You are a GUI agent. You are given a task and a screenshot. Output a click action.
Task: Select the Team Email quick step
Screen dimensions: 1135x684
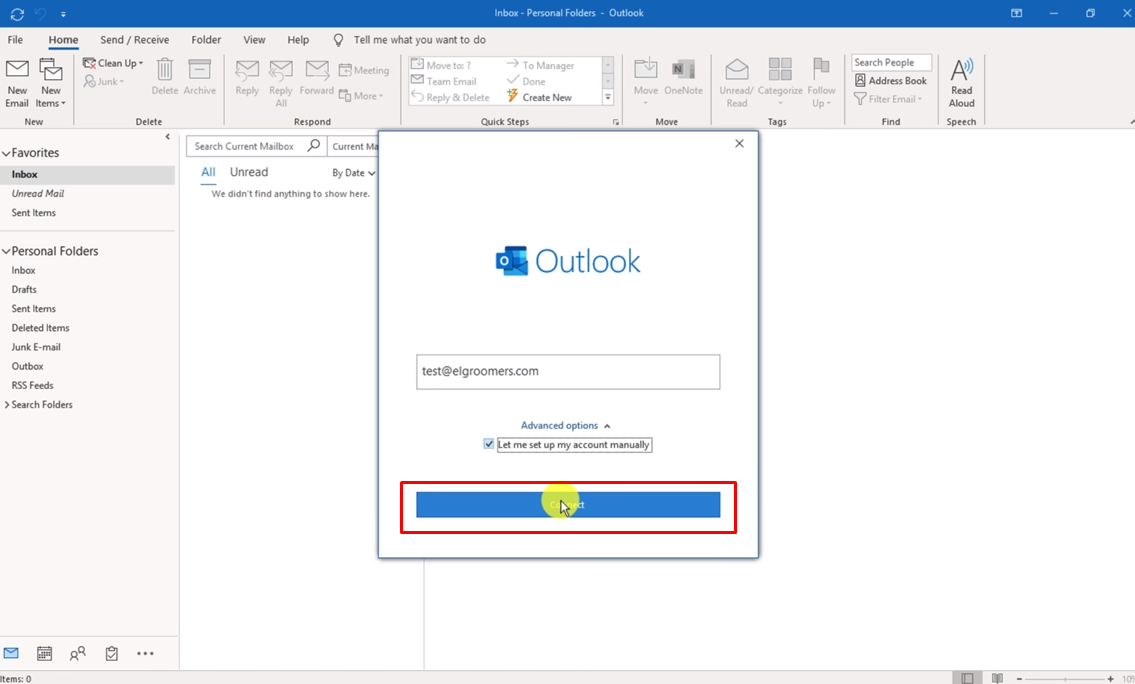point(444,81)
